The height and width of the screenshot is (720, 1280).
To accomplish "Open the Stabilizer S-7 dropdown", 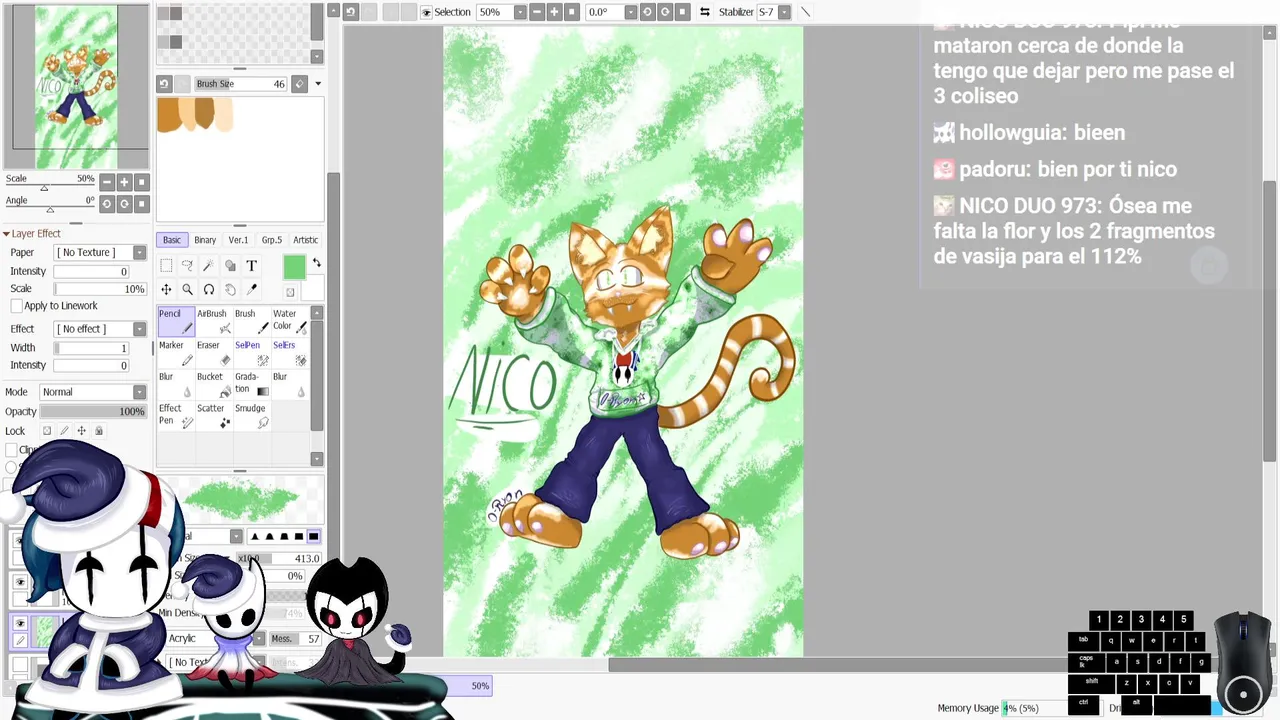I will pos(784,12).
